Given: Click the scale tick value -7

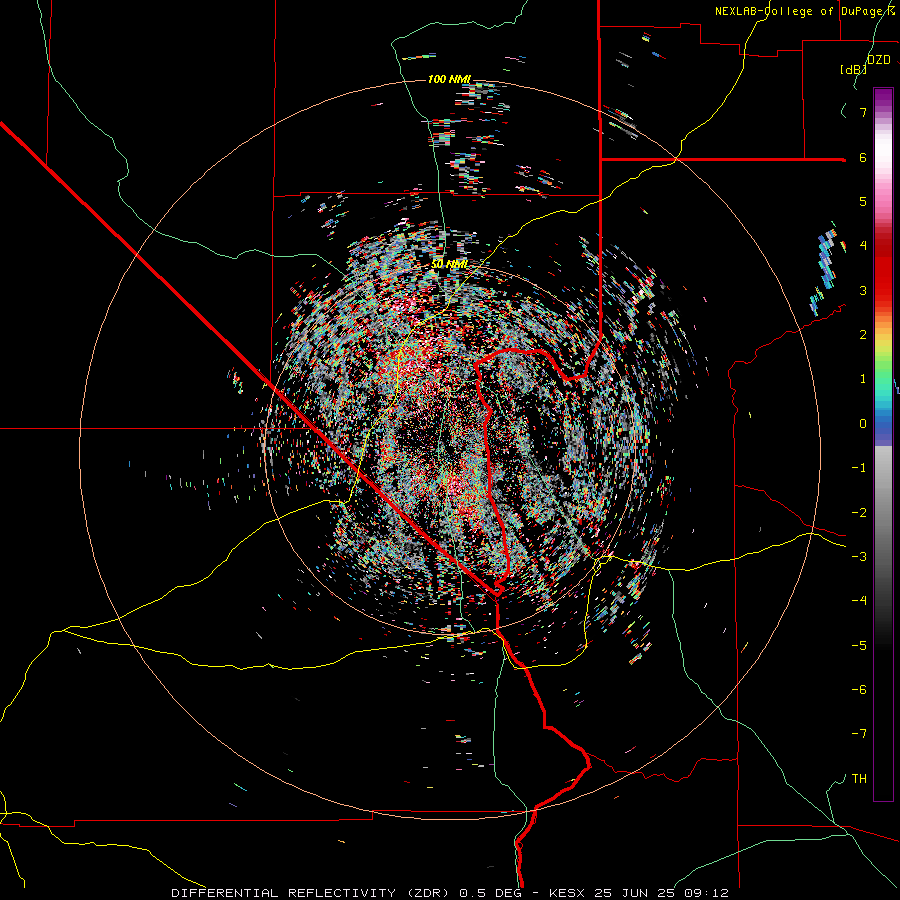Looking at the screenshot, I should pyautogui.click(x=859, y=734).
